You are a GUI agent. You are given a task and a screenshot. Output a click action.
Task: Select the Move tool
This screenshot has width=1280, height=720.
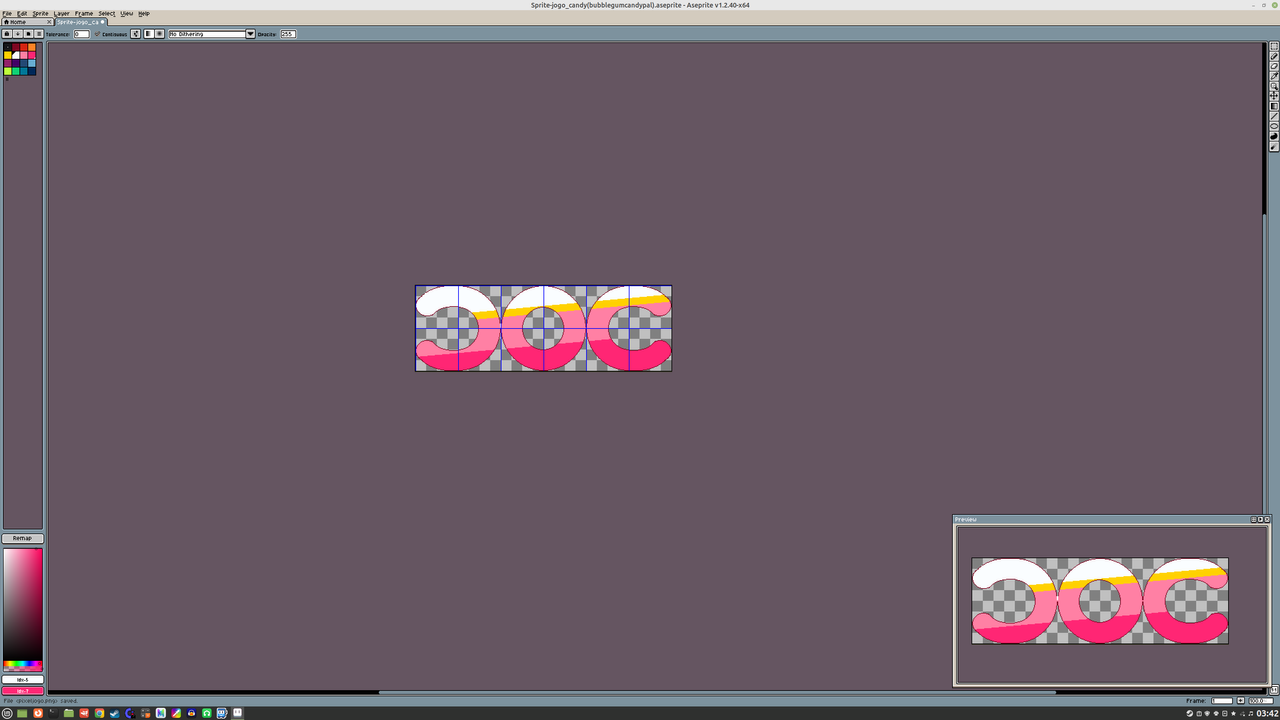click(1274, 96)
